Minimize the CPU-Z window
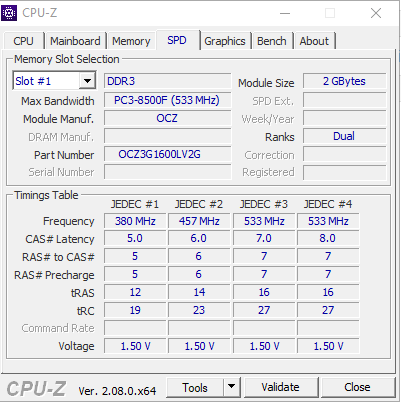The image size is (401, 403). click(285, 13)
